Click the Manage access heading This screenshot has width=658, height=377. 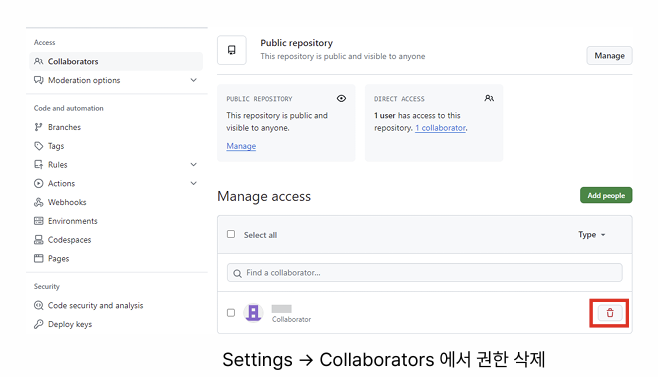pyautogui.click(x=264, y=196)
